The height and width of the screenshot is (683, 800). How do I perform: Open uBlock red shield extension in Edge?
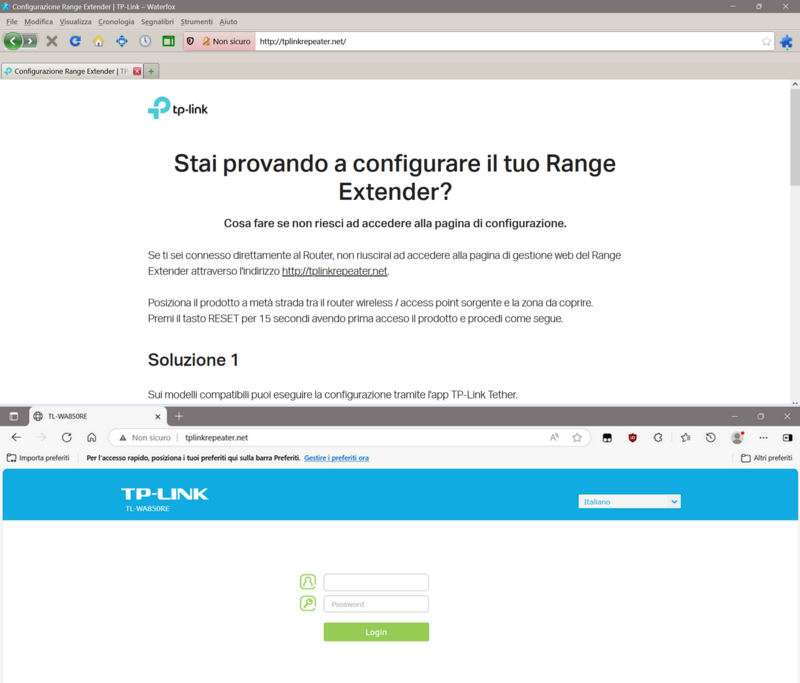(x=633, y=438)
